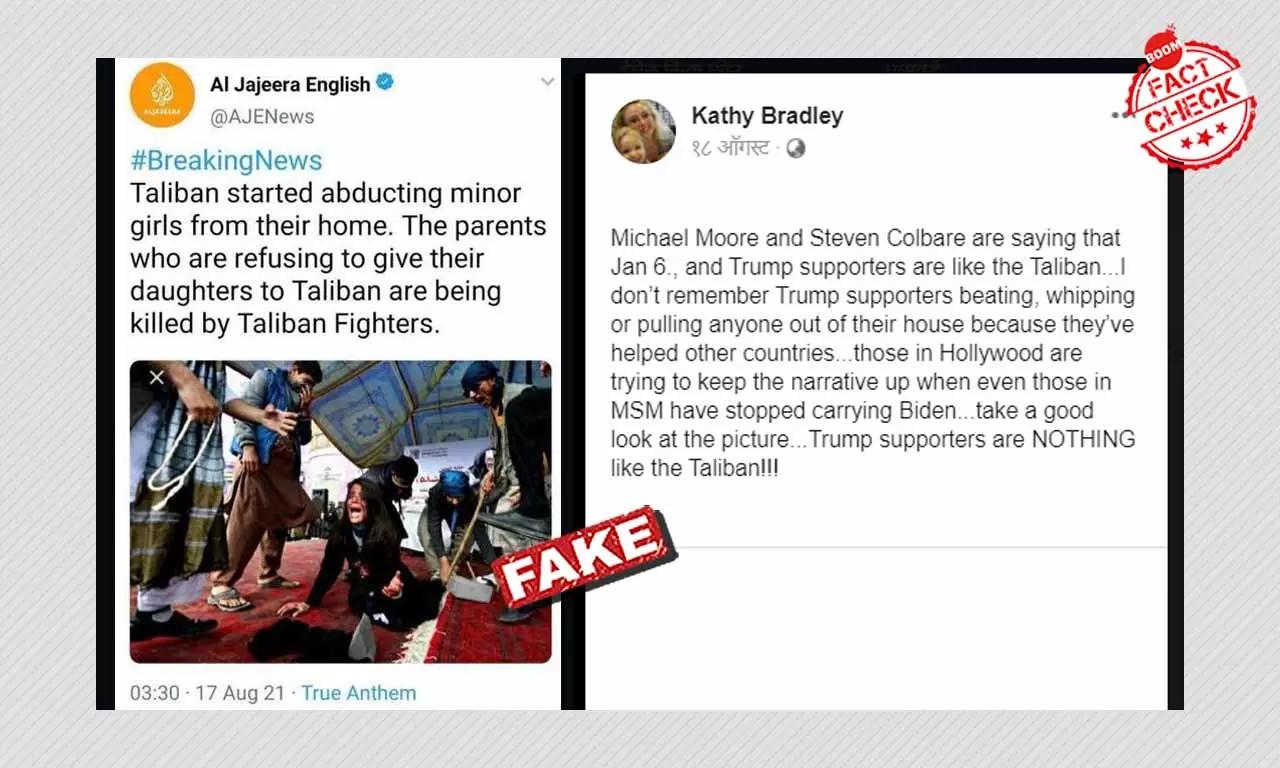Click Al Jajeera English account name

tap(290, 84)
